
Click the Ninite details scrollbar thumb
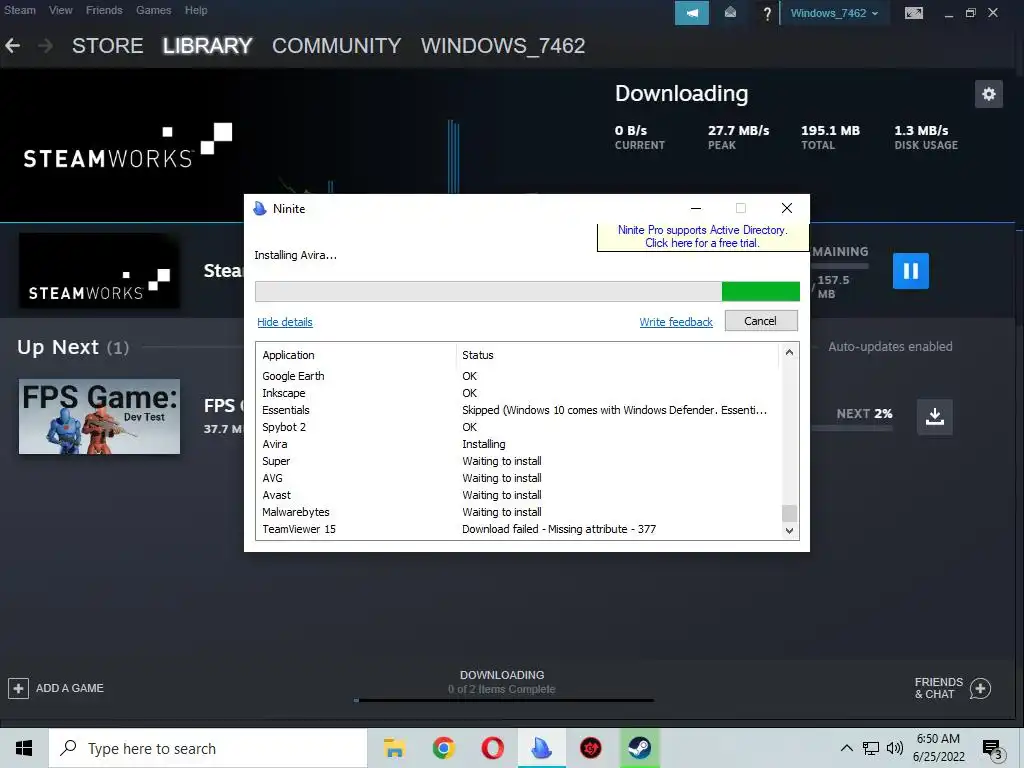[x=790, y=513]
